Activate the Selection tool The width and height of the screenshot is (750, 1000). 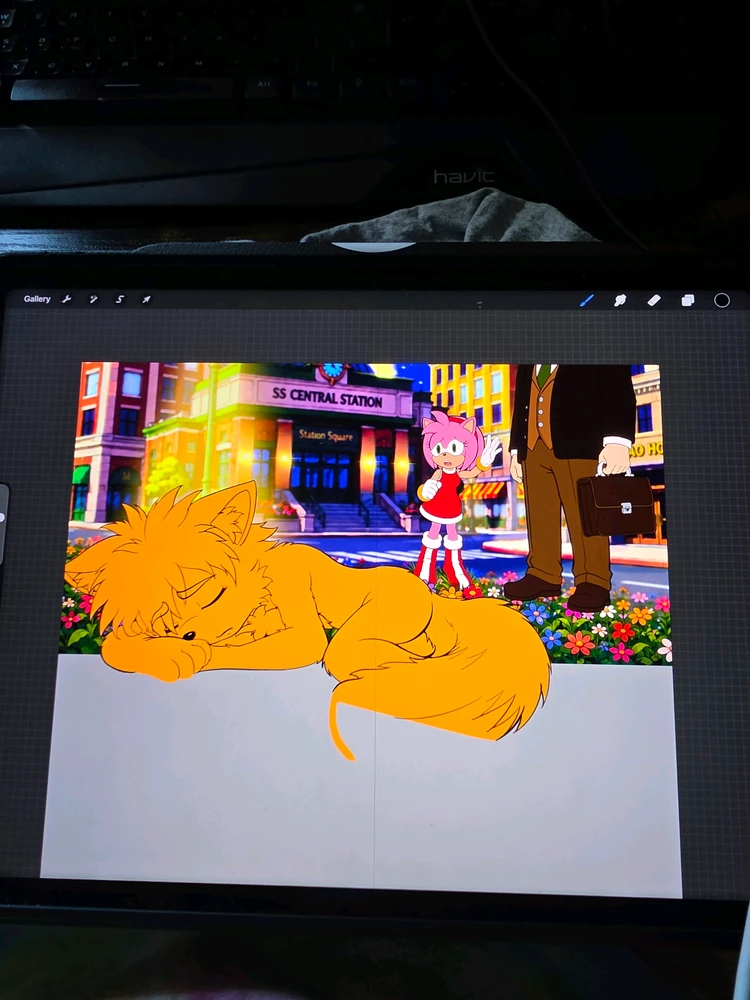click(x=119, y=299)
